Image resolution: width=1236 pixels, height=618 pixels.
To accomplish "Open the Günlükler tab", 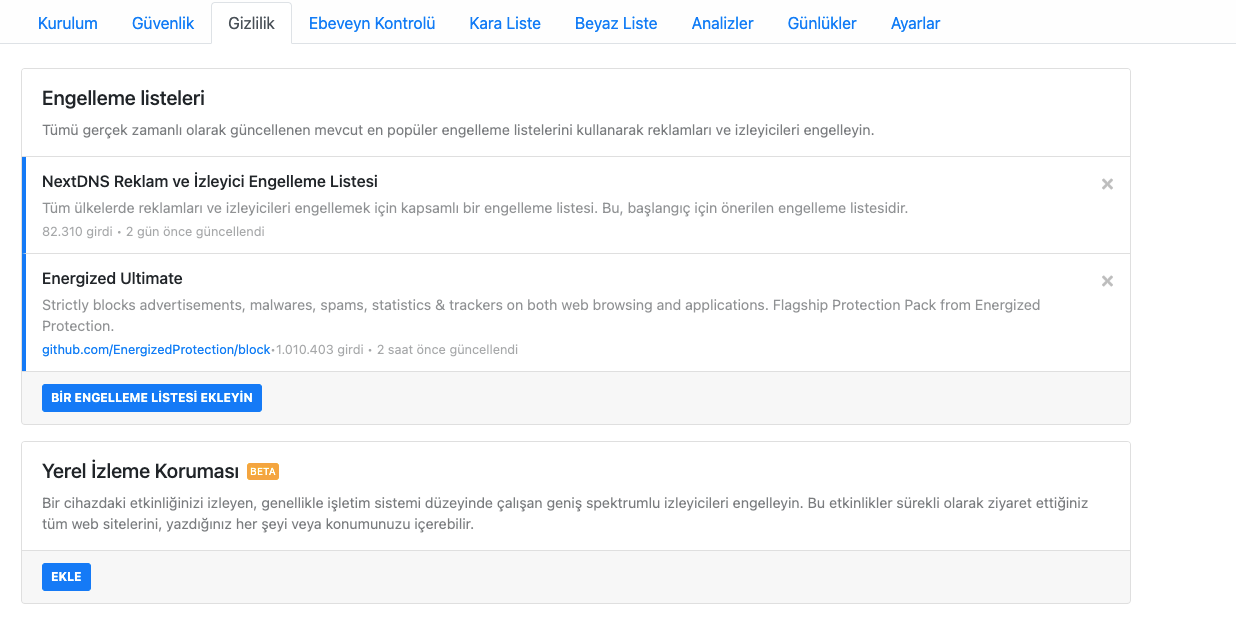I will tap(822, 23).
